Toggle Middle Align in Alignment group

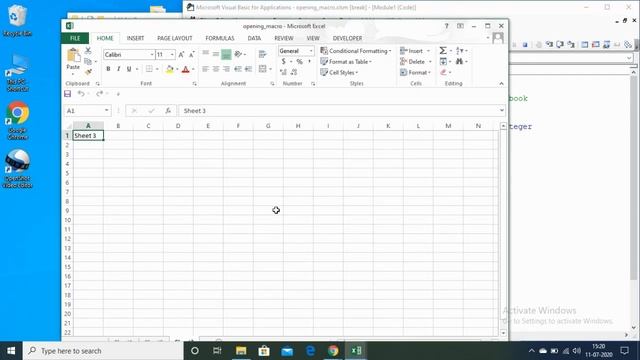pos(216,54)
